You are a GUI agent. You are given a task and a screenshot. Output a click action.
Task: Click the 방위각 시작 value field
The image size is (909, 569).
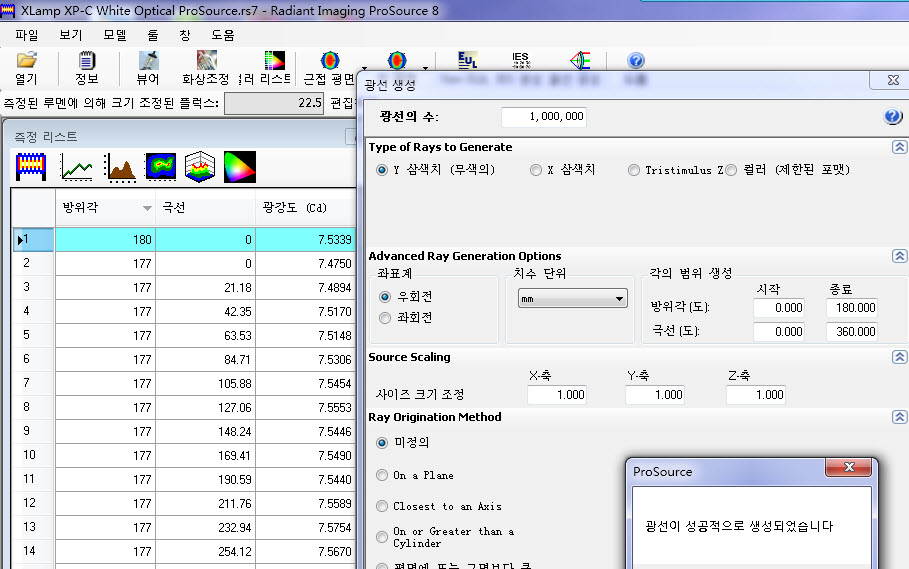click(x=779, y=308)
